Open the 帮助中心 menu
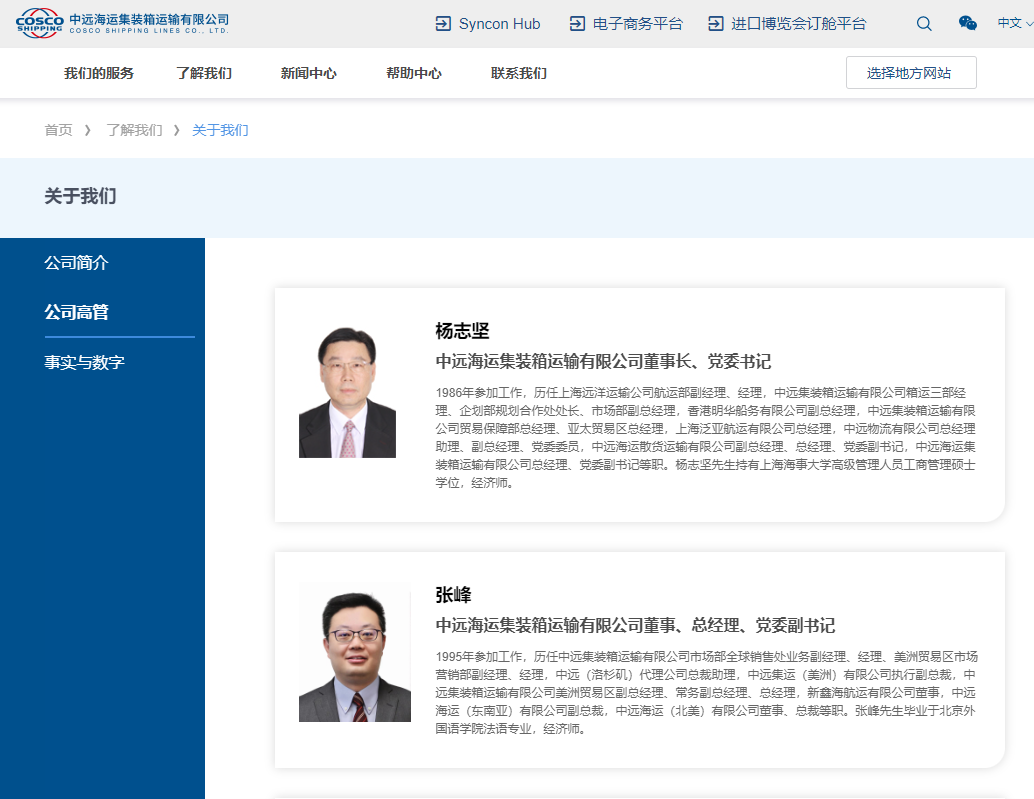This screenshot has height=799, width=1034. (414, 73)
